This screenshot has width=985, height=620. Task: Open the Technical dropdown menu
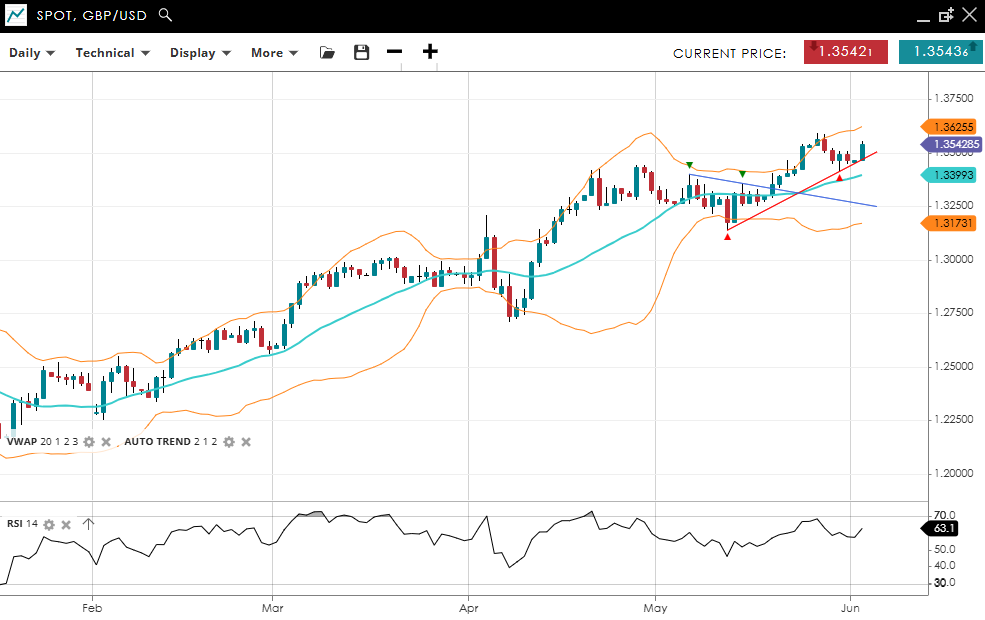coord(112,53)
